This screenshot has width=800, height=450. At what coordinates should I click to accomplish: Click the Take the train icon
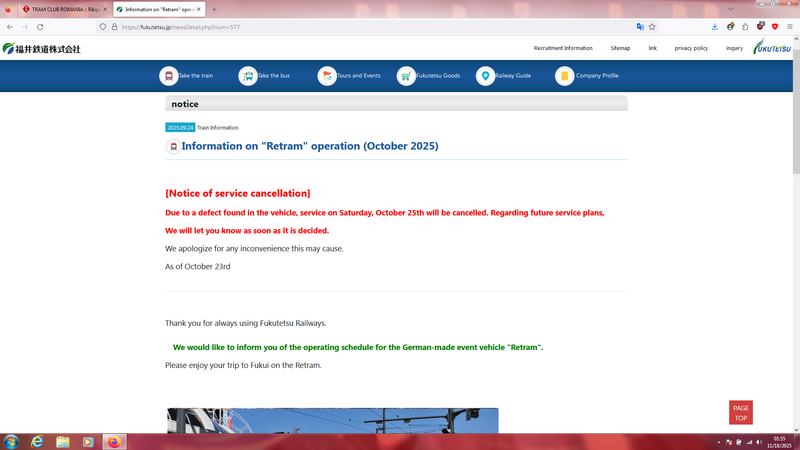pyautogui.click(x=168, y=76)
